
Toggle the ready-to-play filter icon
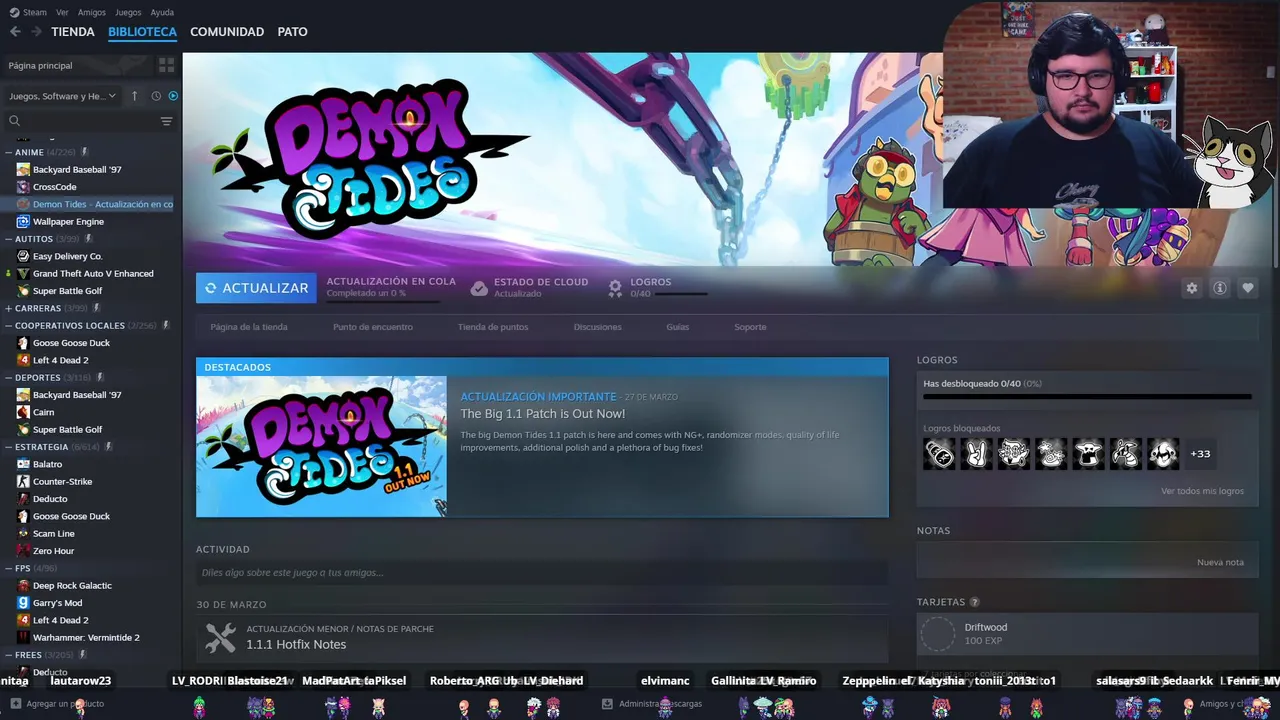[173, 96]
